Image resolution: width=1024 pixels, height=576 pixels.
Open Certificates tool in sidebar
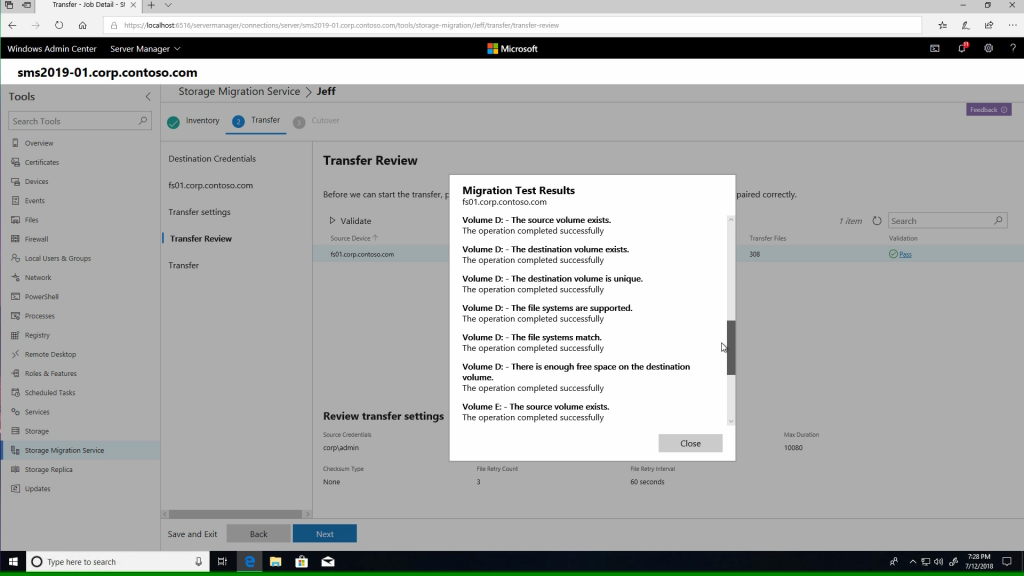click(x=42, y=162)
